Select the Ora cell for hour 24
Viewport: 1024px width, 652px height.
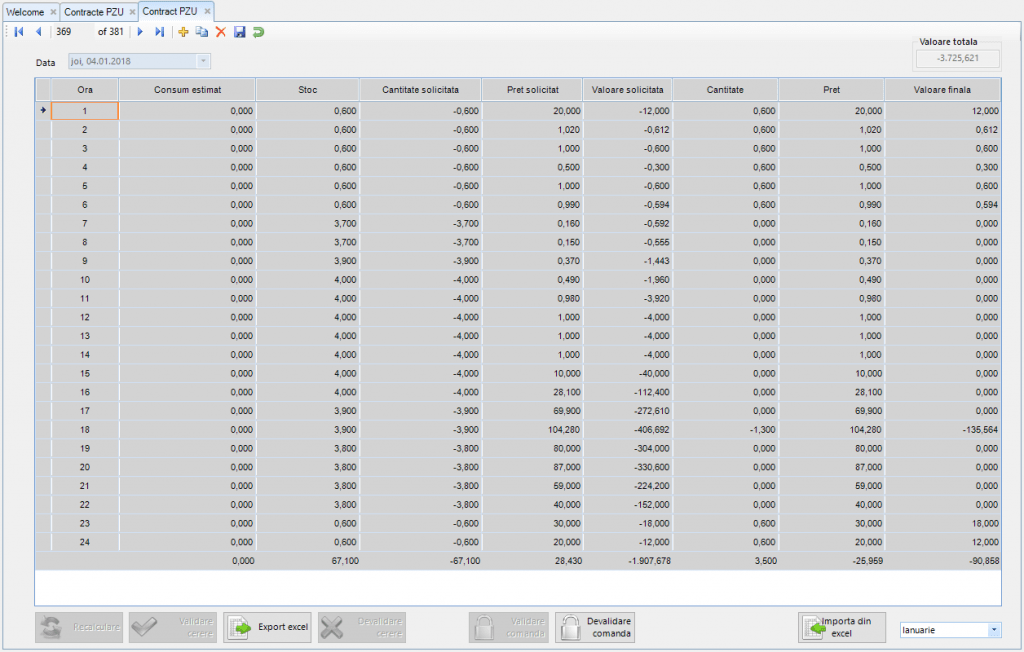coord(85,542)
